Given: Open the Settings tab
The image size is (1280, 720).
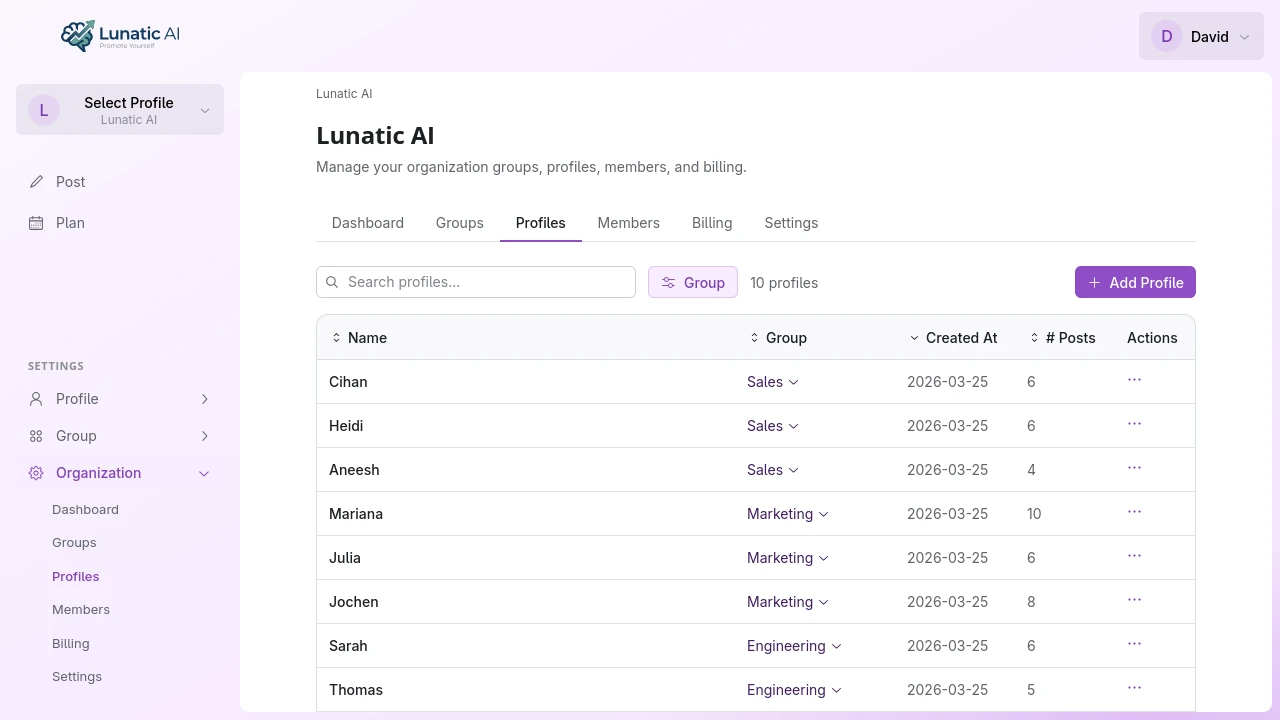Looking at the screenshot, I should pyautogui.click(x=791, y=223).
